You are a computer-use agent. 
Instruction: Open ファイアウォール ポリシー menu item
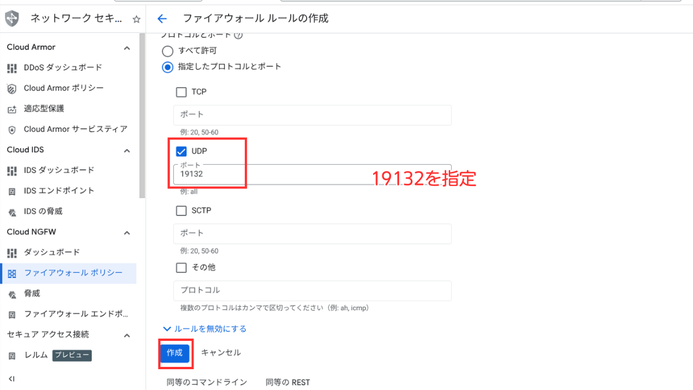[x=68, y=273]
